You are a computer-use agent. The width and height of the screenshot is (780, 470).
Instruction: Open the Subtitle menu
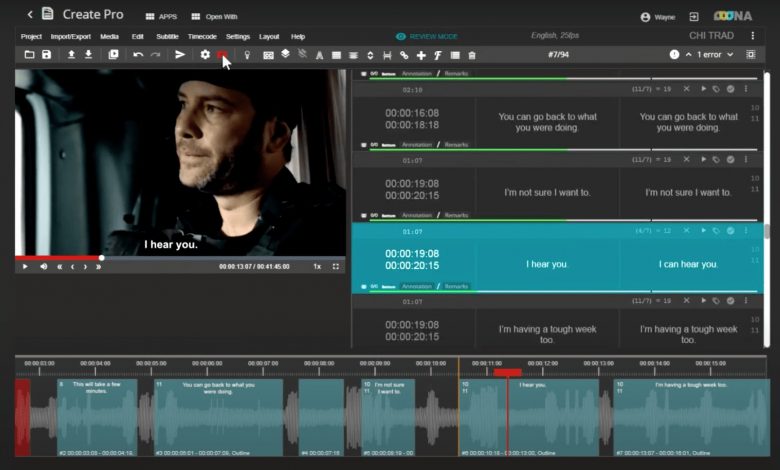(167, 36)
